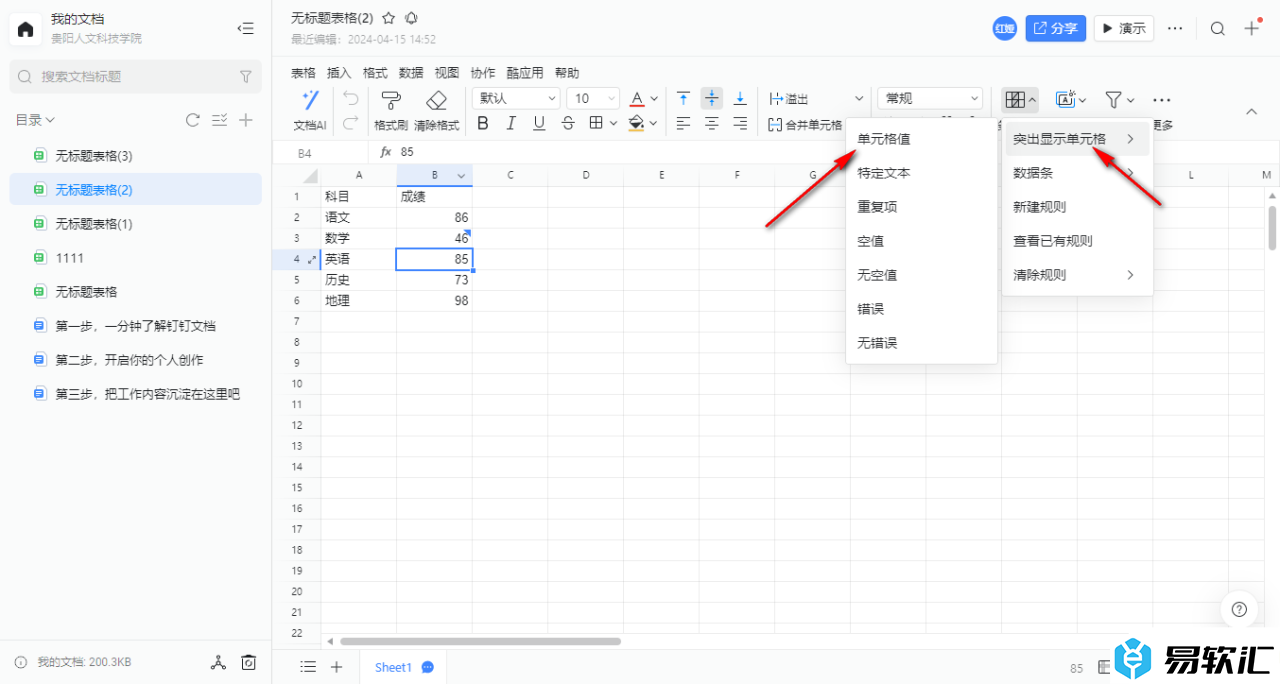Open 第一步，一分钟了解钉钉文档
Viewport: 1280px width, 684px height.
(x=136, y=325)
